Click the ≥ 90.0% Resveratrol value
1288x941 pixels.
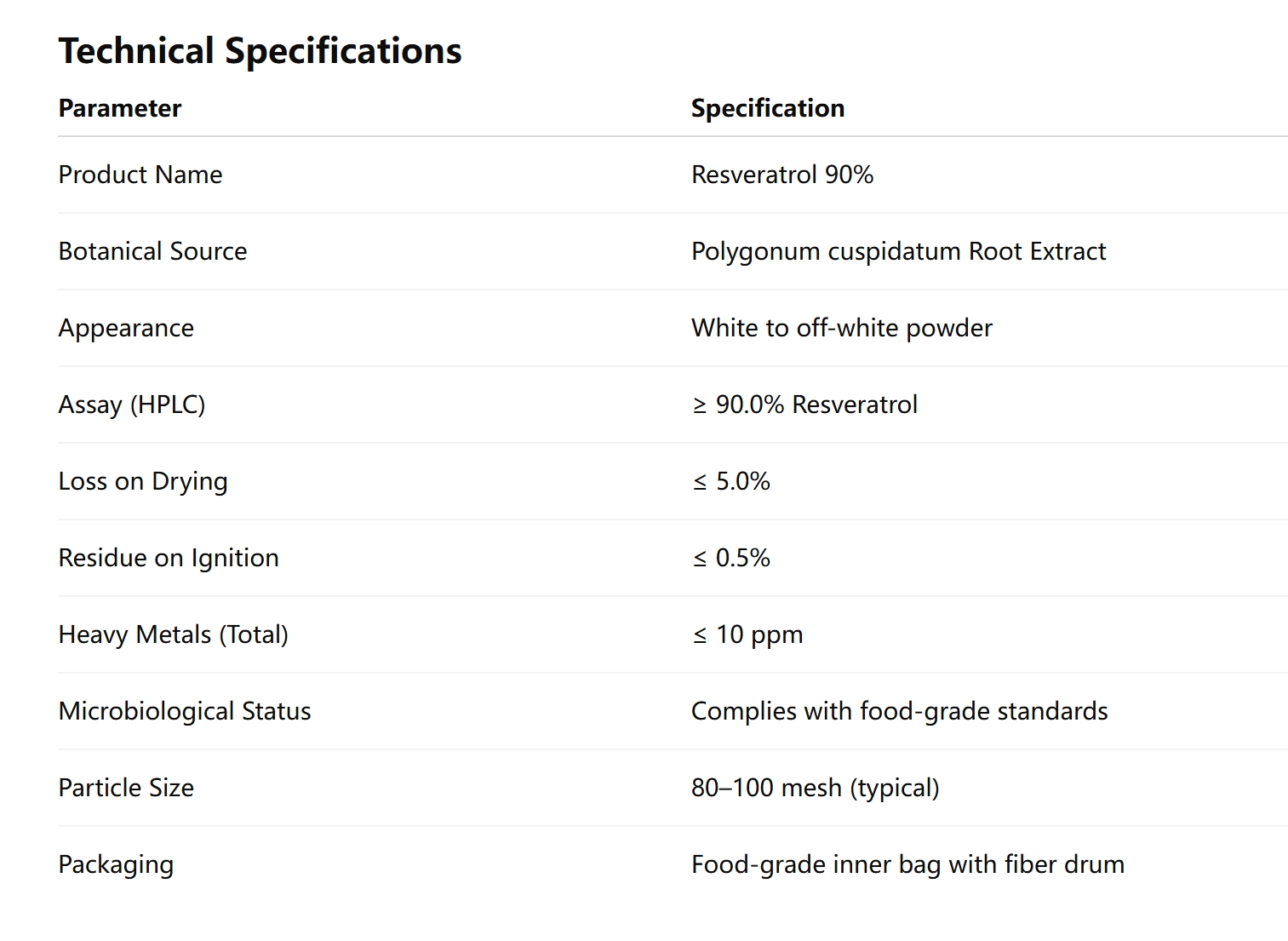coord(804,405)
